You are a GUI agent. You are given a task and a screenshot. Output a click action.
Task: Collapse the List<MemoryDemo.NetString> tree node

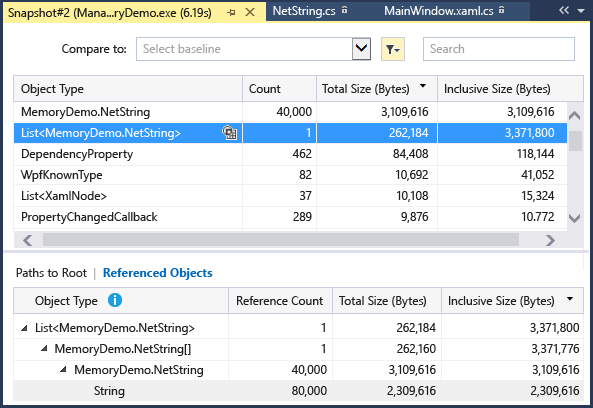pyautogui.click(x=25, y=328)
